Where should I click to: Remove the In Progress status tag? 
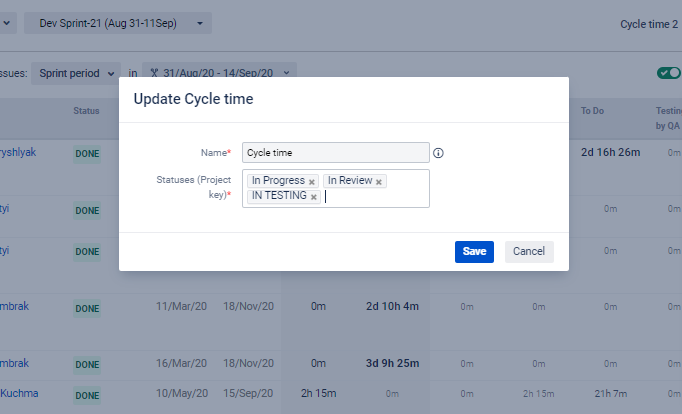(x=311, y=182)
